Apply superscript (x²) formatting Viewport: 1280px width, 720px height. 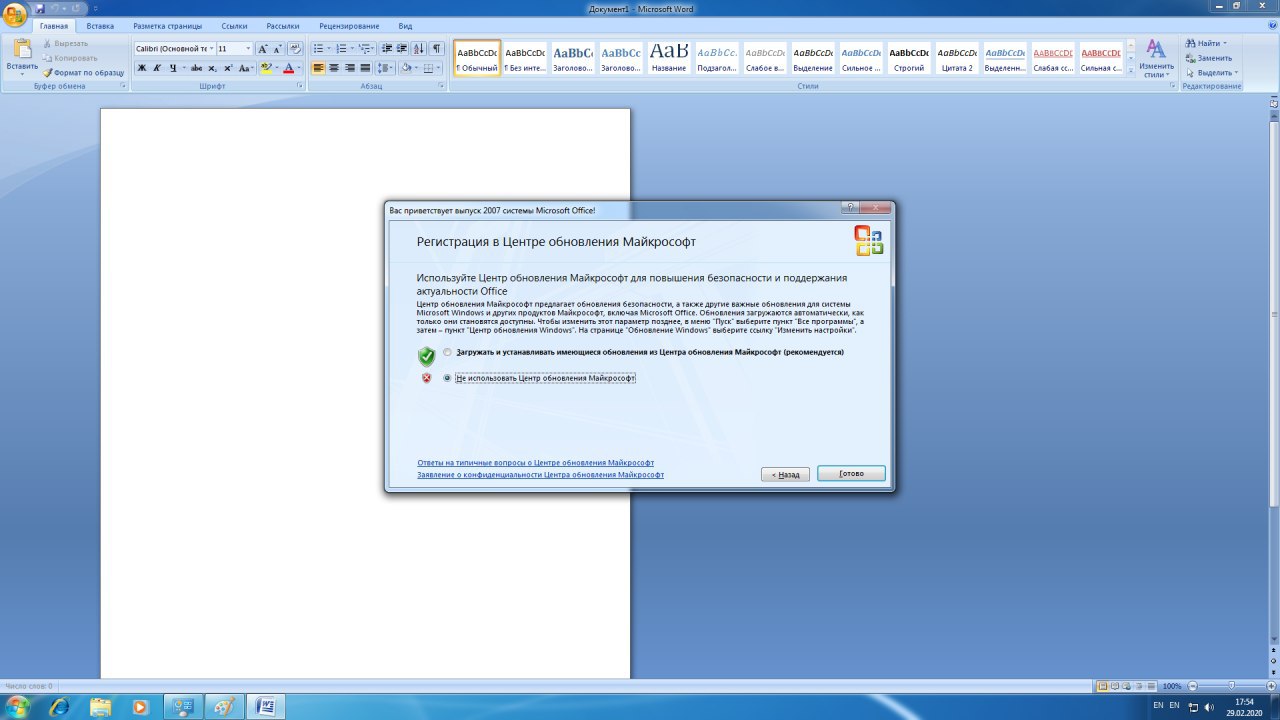click(228, 68)
